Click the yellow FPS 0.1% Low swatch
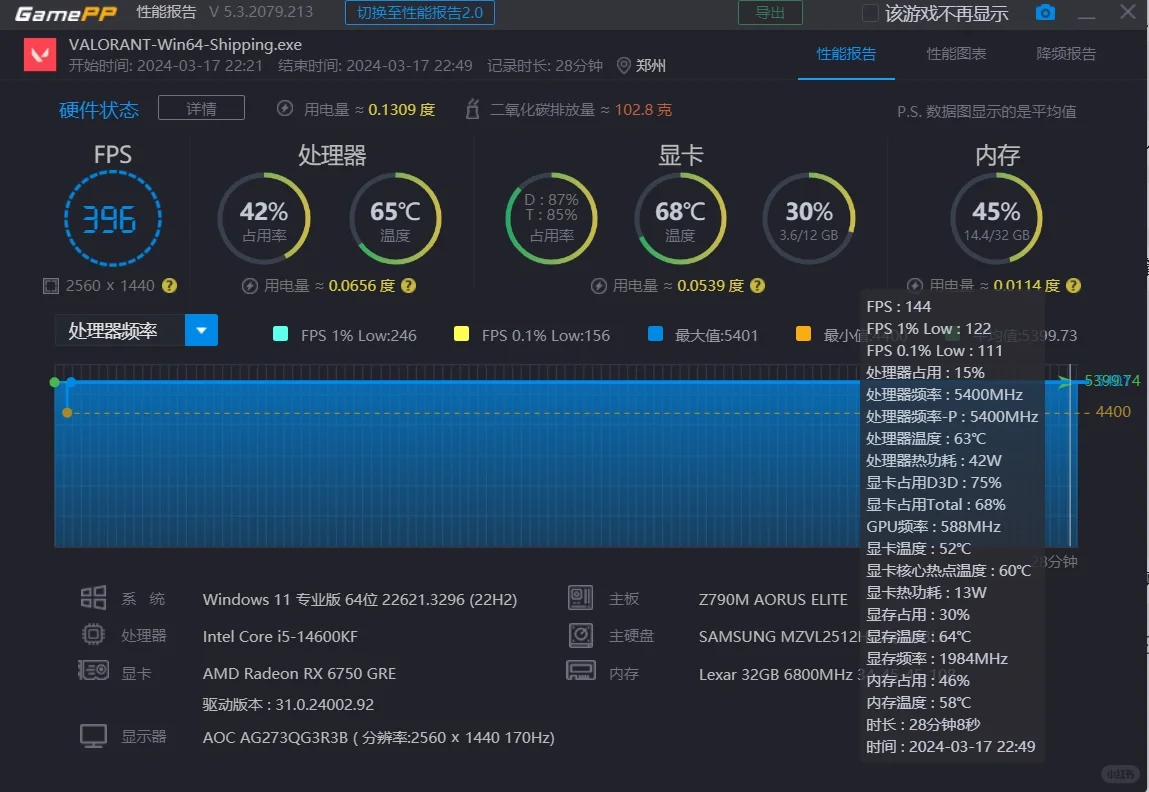Image resolution: width=1149 pixels, height=792 pixels. [461, 334]
